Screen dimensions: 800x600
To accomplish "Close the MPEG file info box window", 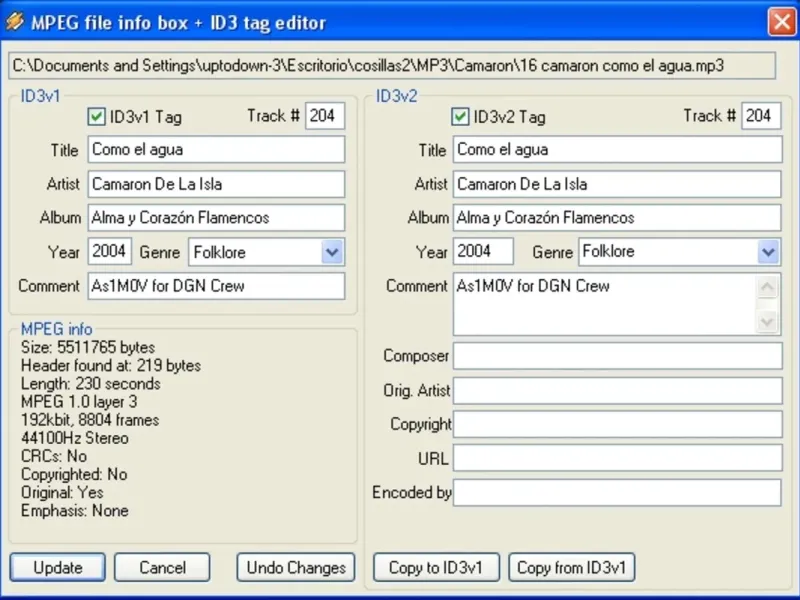I will click(782, 22).
